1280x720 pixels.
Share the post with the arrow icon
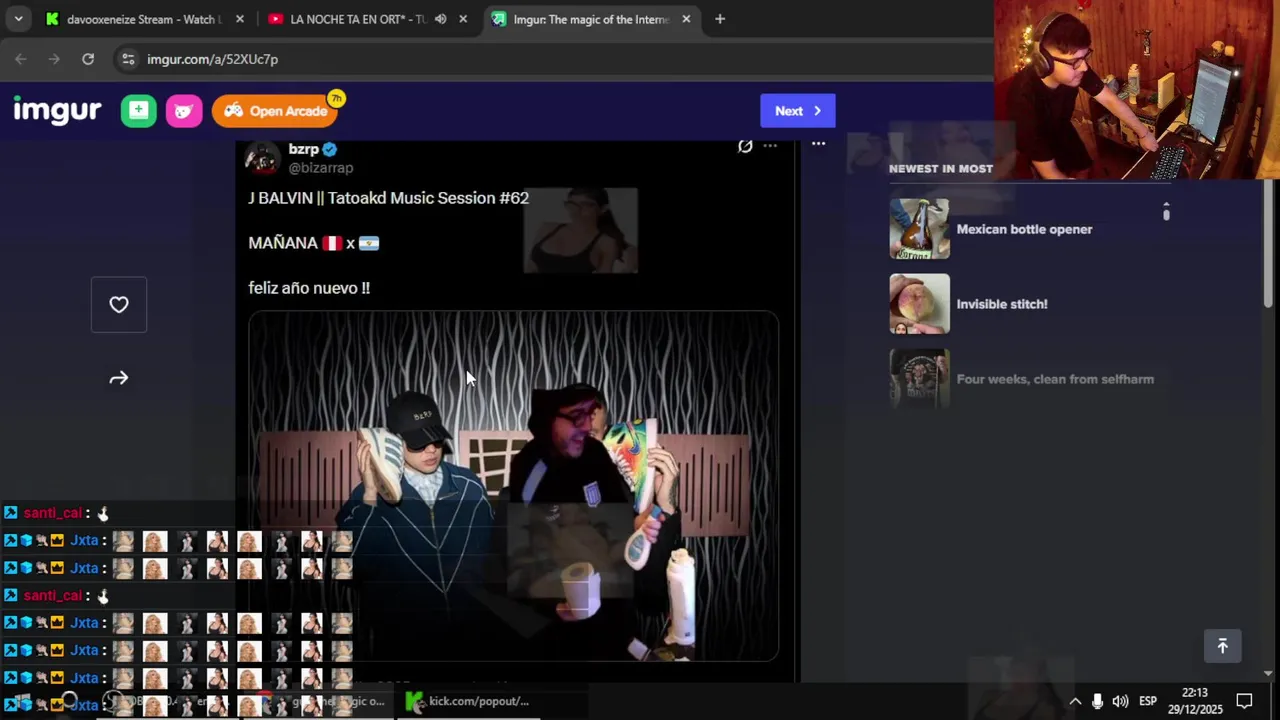(x=119, y=378)
